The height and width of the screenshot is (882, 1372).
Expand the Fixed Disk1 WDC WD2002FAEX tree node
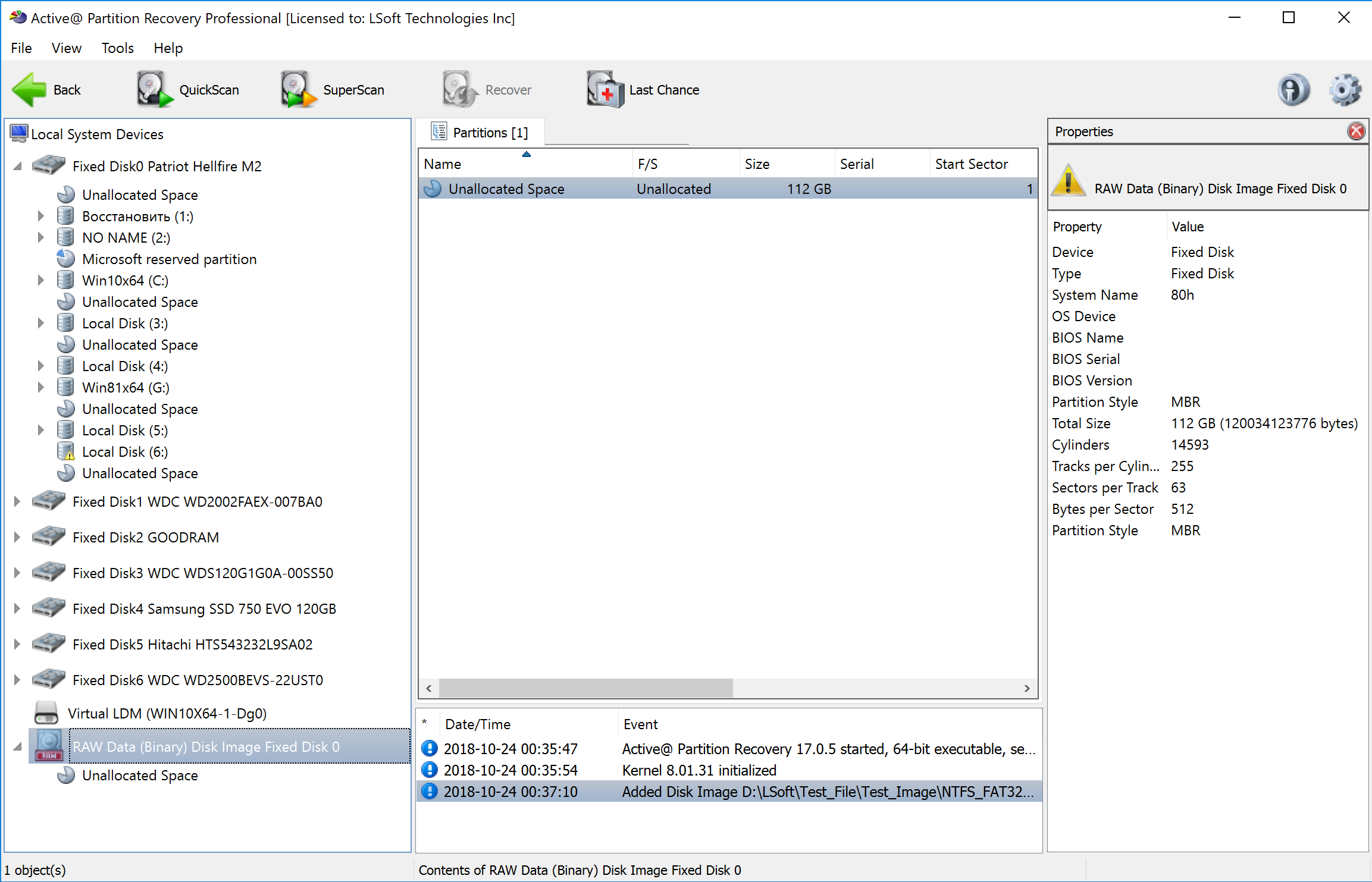coord(17,501)
